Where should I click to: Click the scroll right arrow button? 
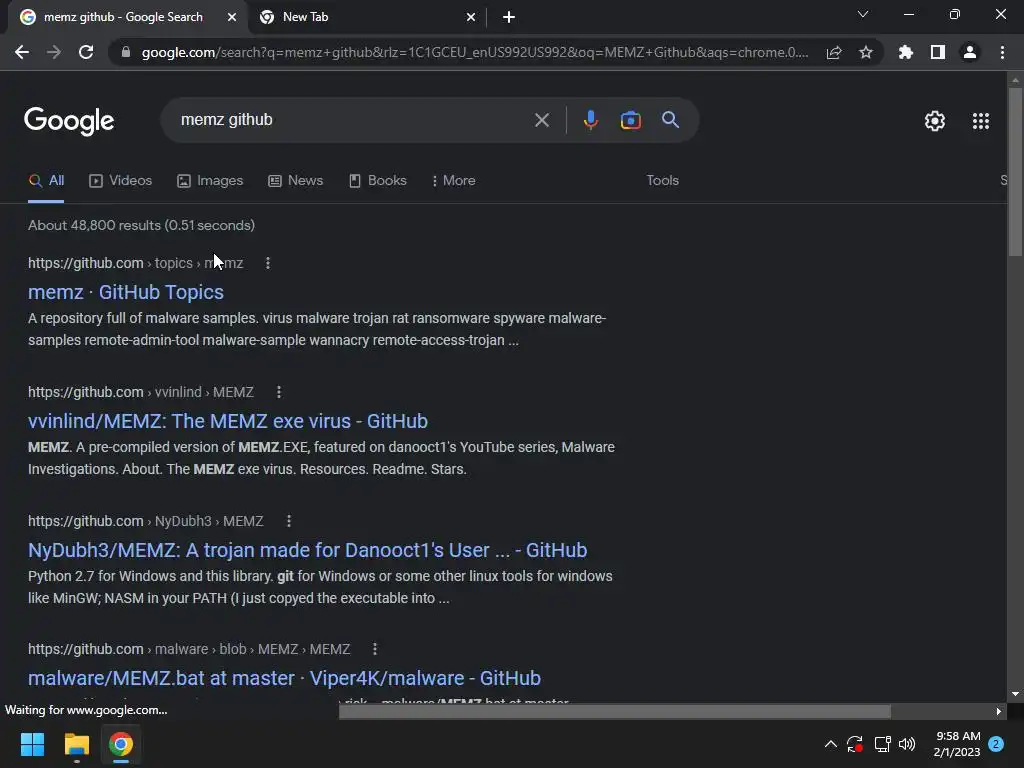(x=999, y=711)
